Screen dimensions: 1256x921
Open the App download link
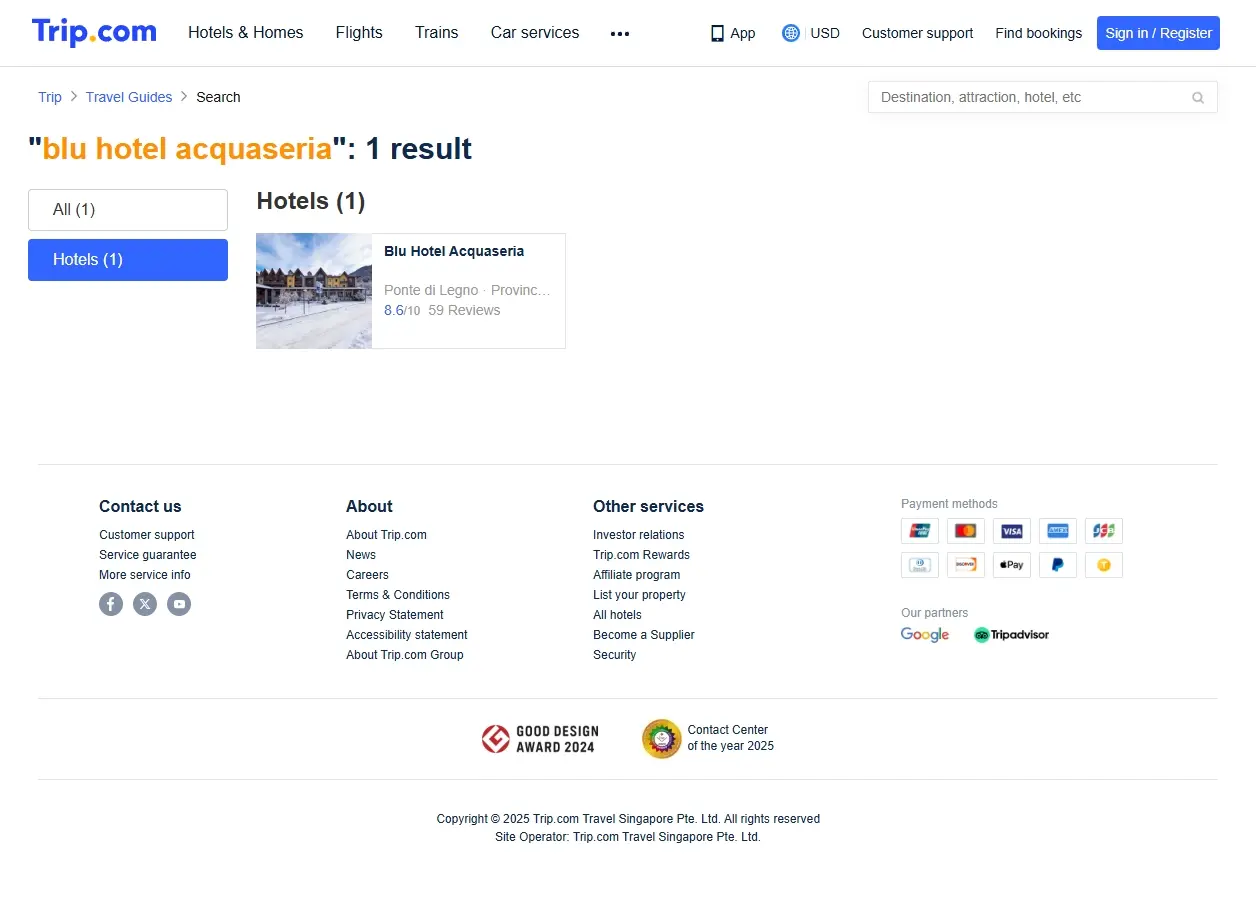[733, 33]
